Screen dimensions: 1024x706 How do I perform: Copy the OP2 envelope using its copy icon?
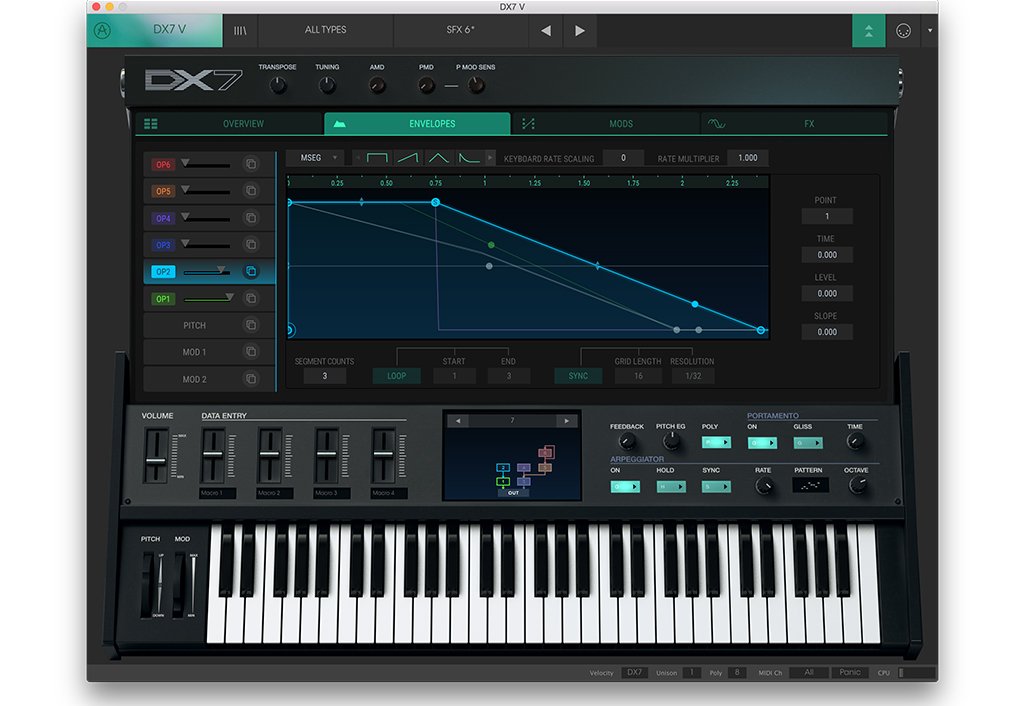click(251, 271)
